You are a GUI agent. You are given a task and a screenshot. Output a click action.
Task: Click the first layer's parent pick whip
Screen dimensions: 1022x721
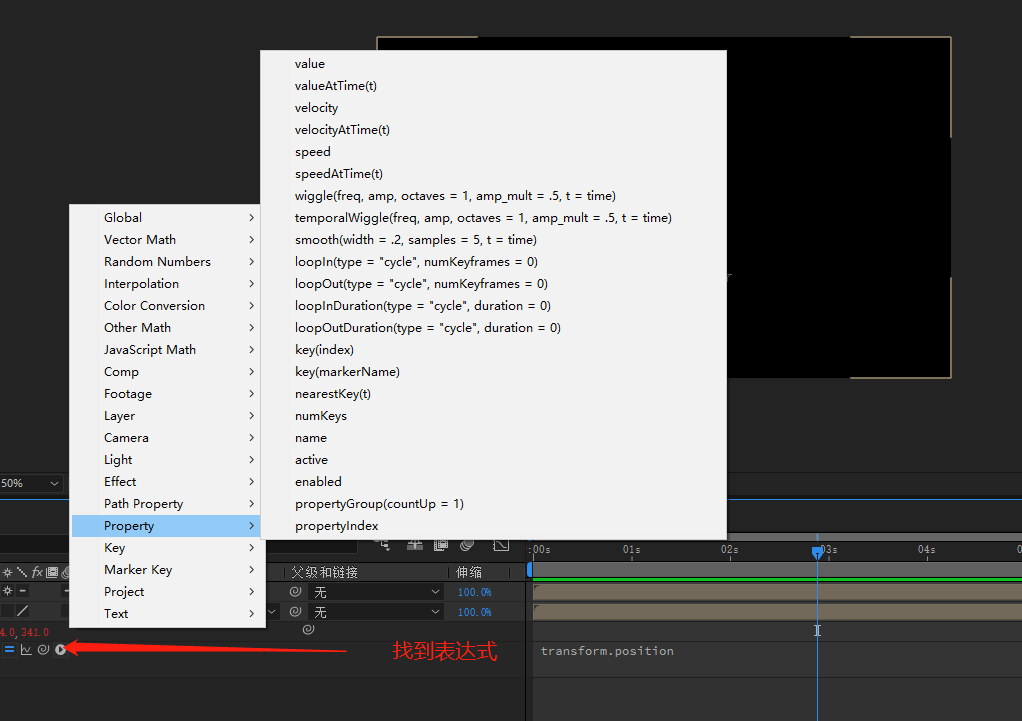click(x=295, y=591)
